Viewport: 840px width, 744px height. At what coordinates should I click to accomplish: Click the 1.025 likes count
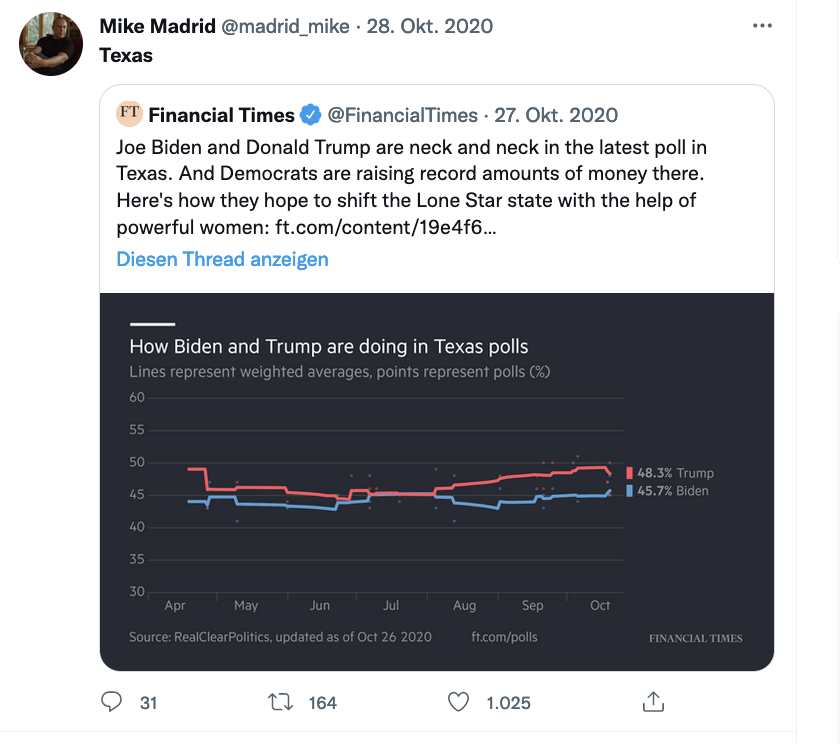pos(508,703)
